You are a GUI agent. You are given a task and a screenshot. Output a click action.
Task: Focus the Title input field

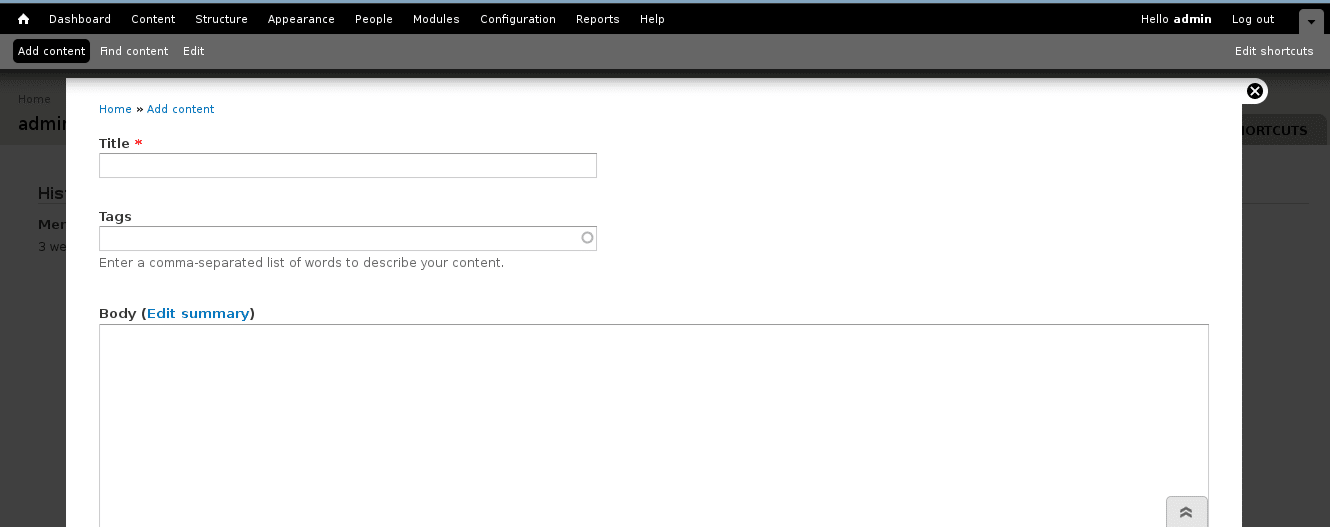tap(348, 166)
